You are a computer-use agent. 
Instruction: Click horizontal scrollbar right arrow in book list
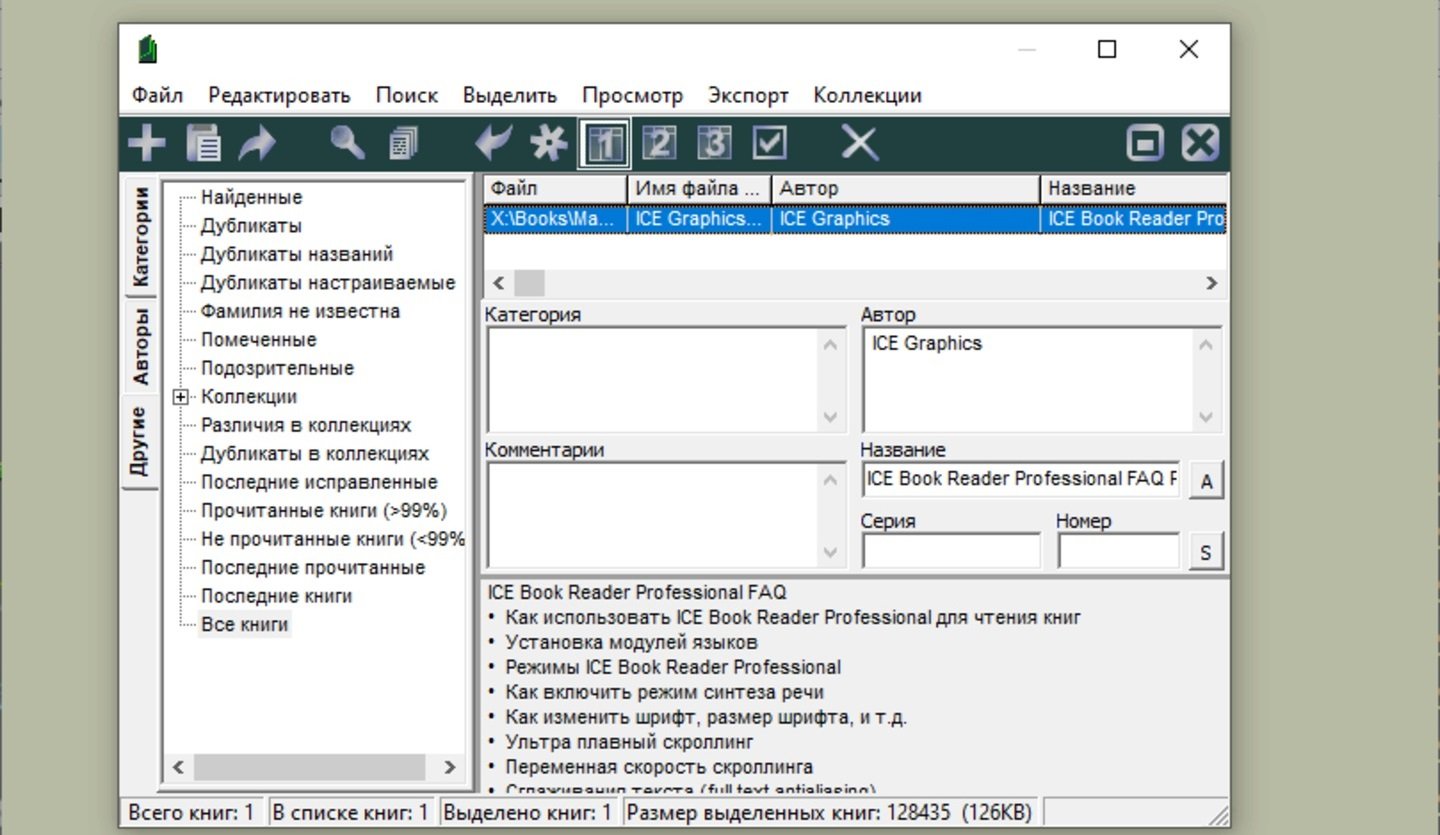pyautogui.click(x=1212, y=283)
